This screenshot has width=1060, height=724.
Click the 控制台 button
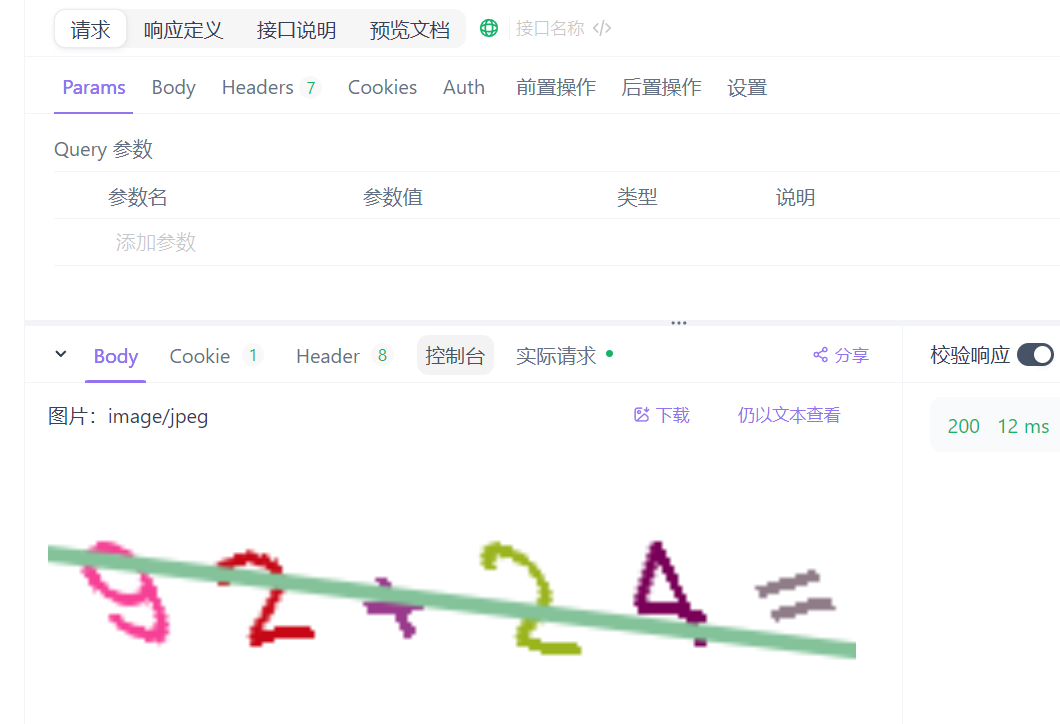tap(455, 356)
